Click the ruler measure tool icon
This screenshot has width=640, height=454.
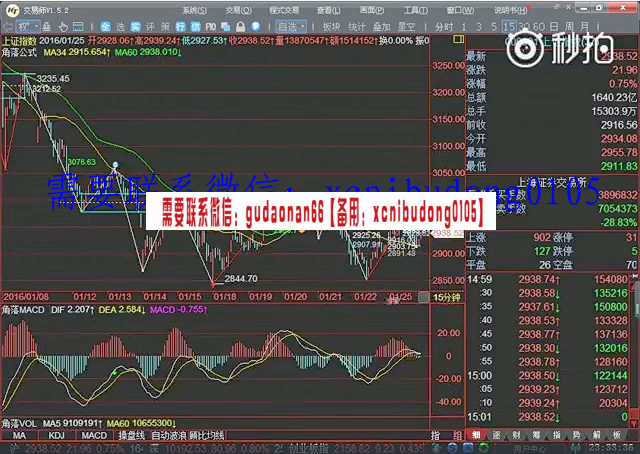click(x=78, y=27)
